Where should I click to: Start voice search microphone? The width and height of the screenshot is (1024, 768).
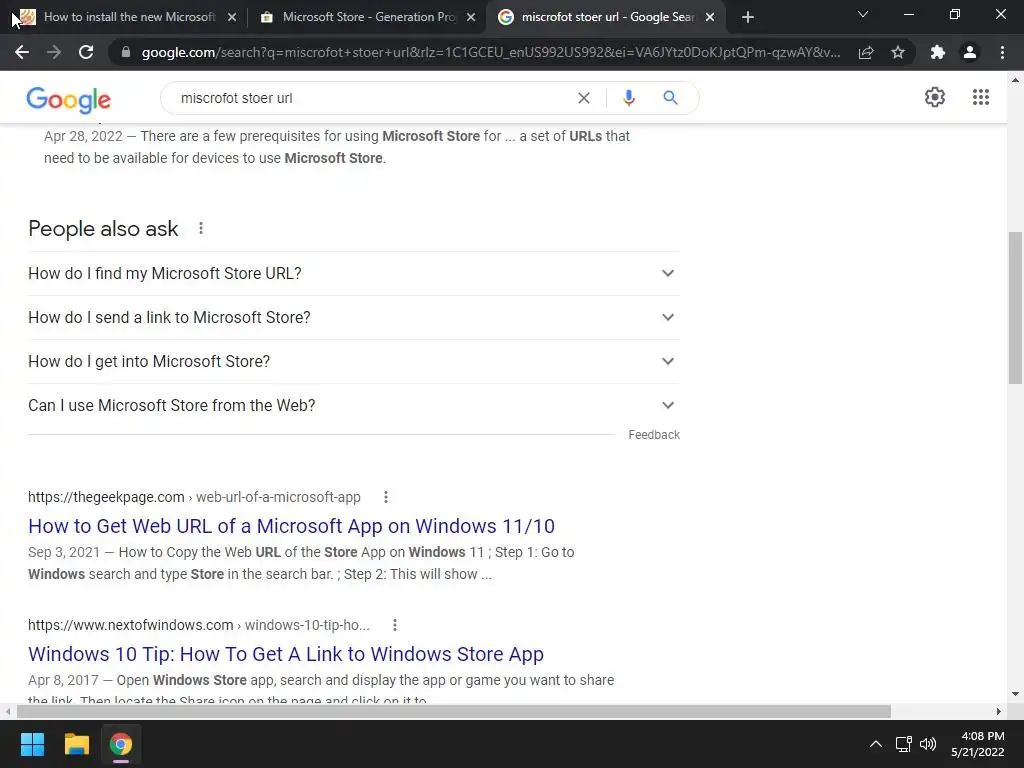[x=628, y=98]
